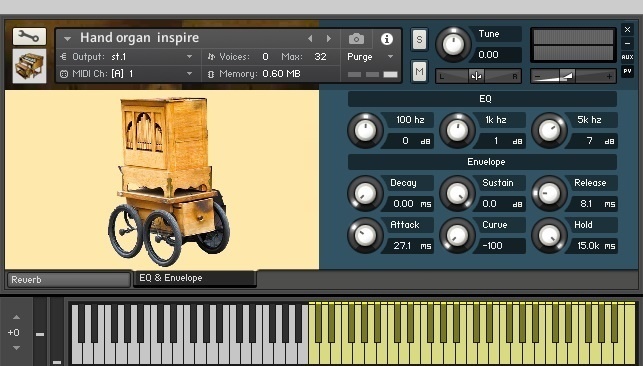
Task: Click the output level meter display
Action: pos(573,45)
